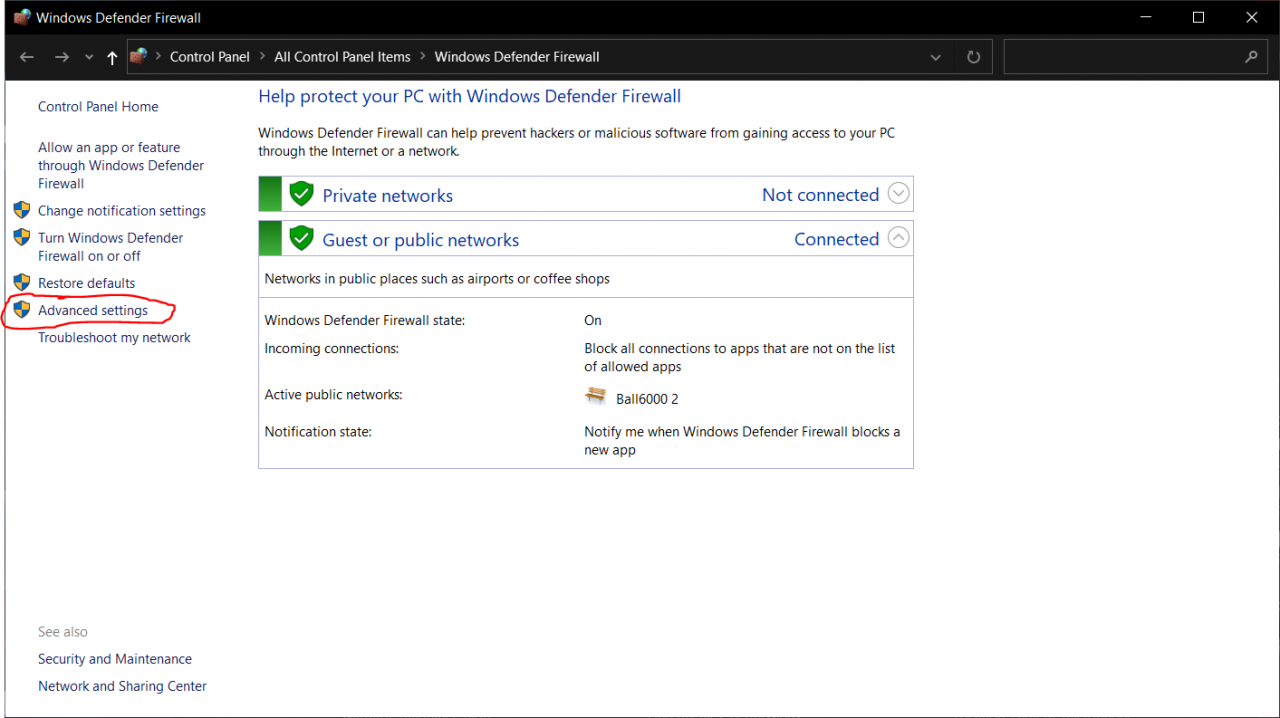Screen dimensions: 1280x718
Task: Click the Forward navigation arrow
Action: tap(62, 57)
